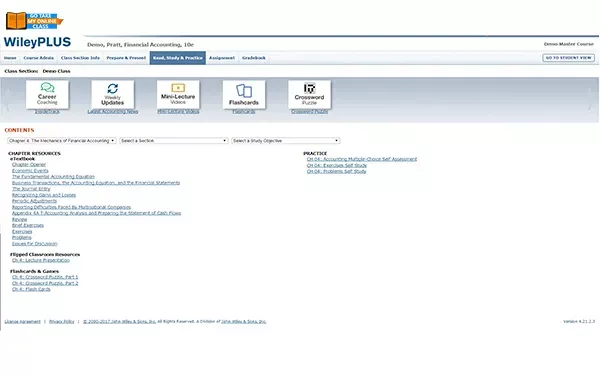This screenshot has width=600, height=375.
Task: Open Ch 4: Lecture Presentation link
Action: click(41, 260)
